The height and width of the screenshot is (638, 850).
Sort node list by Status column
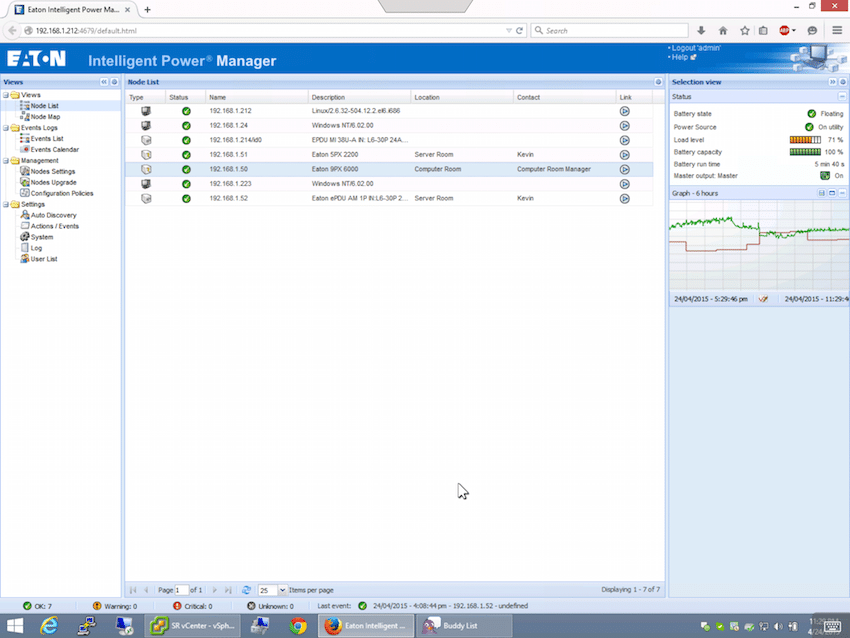185,98
